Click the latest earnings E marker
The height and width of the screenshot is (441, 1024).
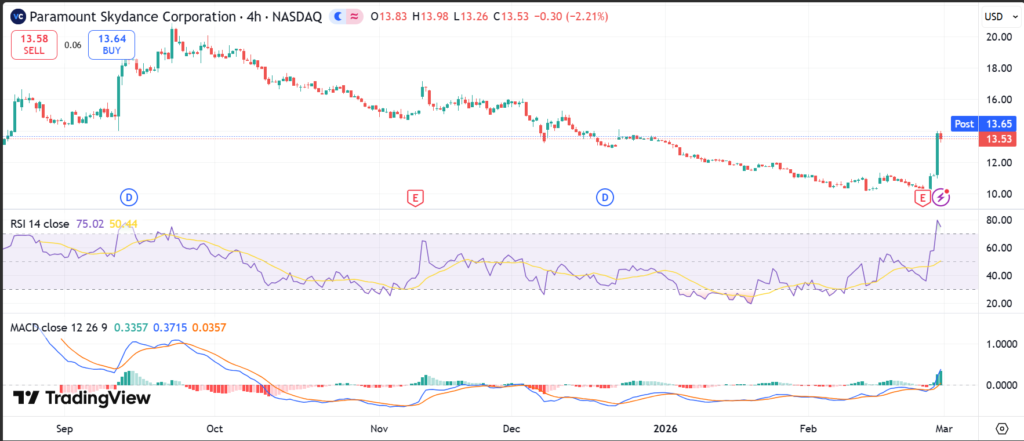tap(923, 198)
